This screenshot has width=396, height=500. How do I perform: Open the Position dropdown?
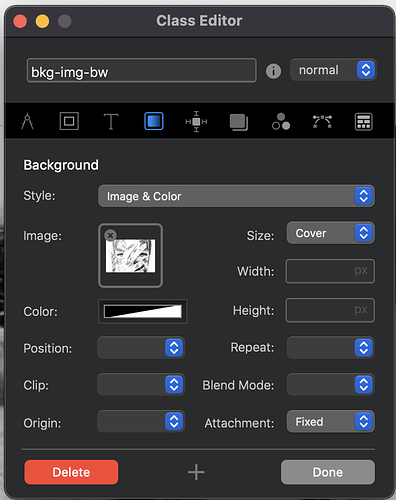pyautogui.click(x=141, y=348)
